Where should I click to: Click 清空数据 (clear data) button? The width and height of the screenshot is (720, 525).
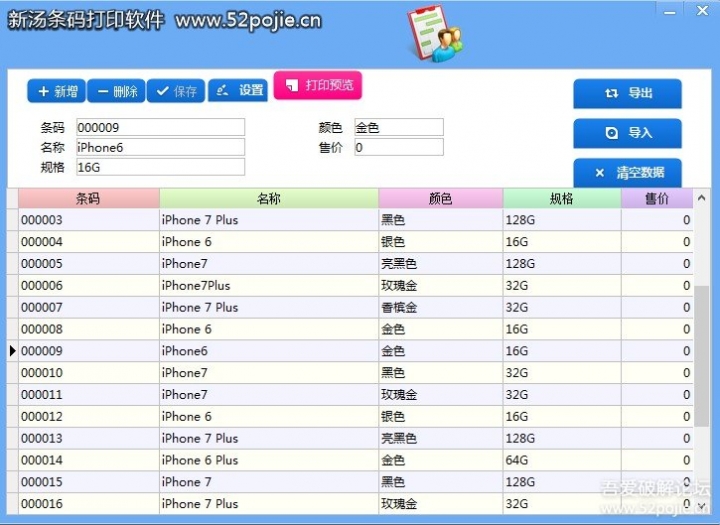point(627,172)
